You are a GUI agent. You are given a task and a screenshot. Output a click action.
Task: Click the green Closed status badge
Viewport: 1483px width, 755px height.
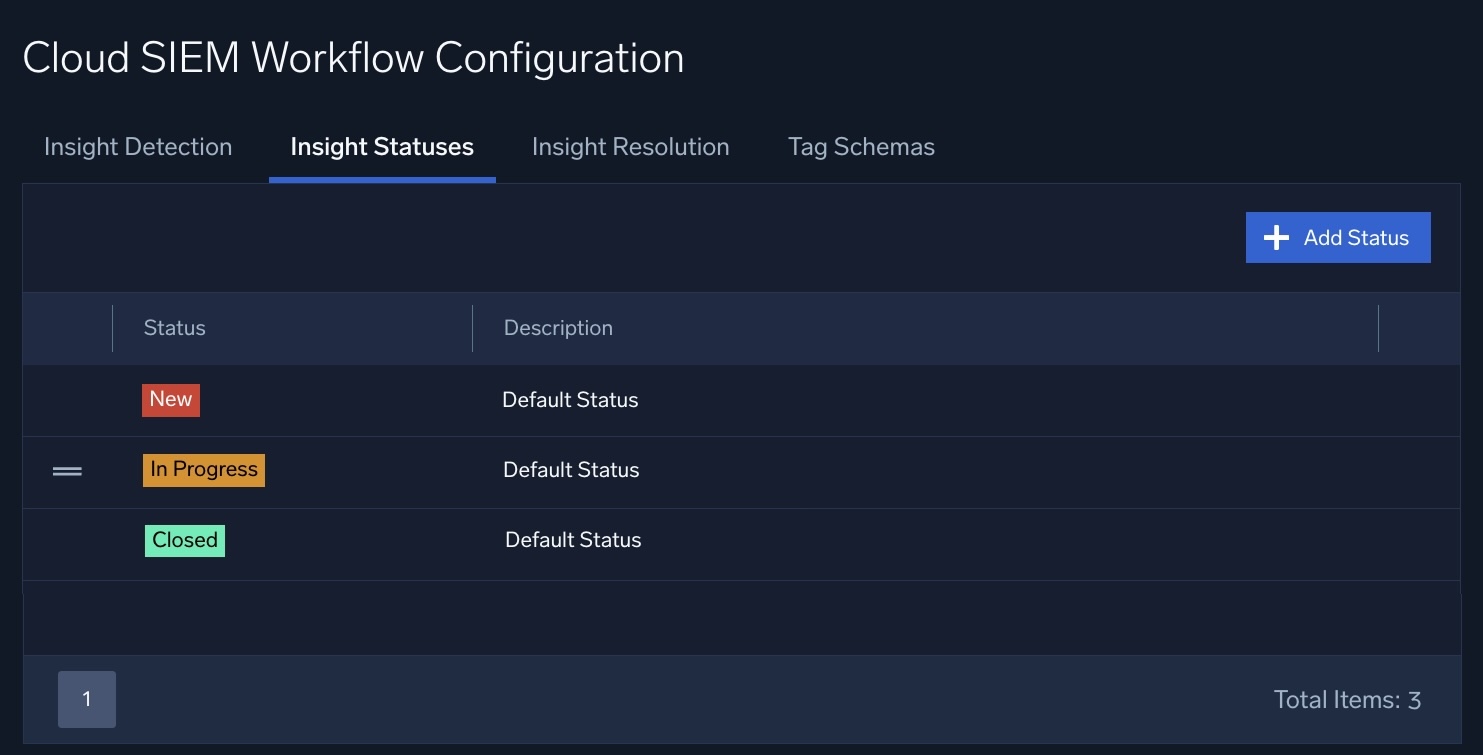pyautogui.click(x=185, y=540)
